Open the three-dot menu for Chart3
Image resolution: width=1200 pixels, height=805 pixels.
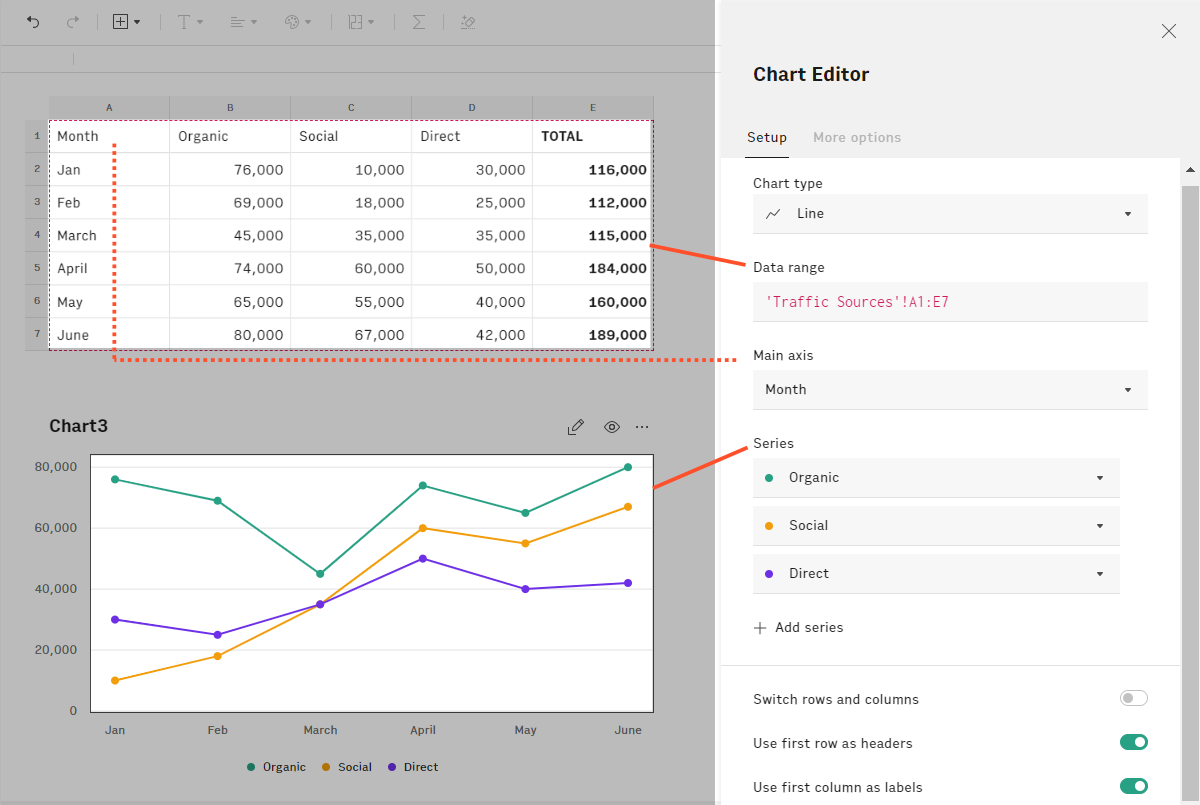(x=642, y=427)
